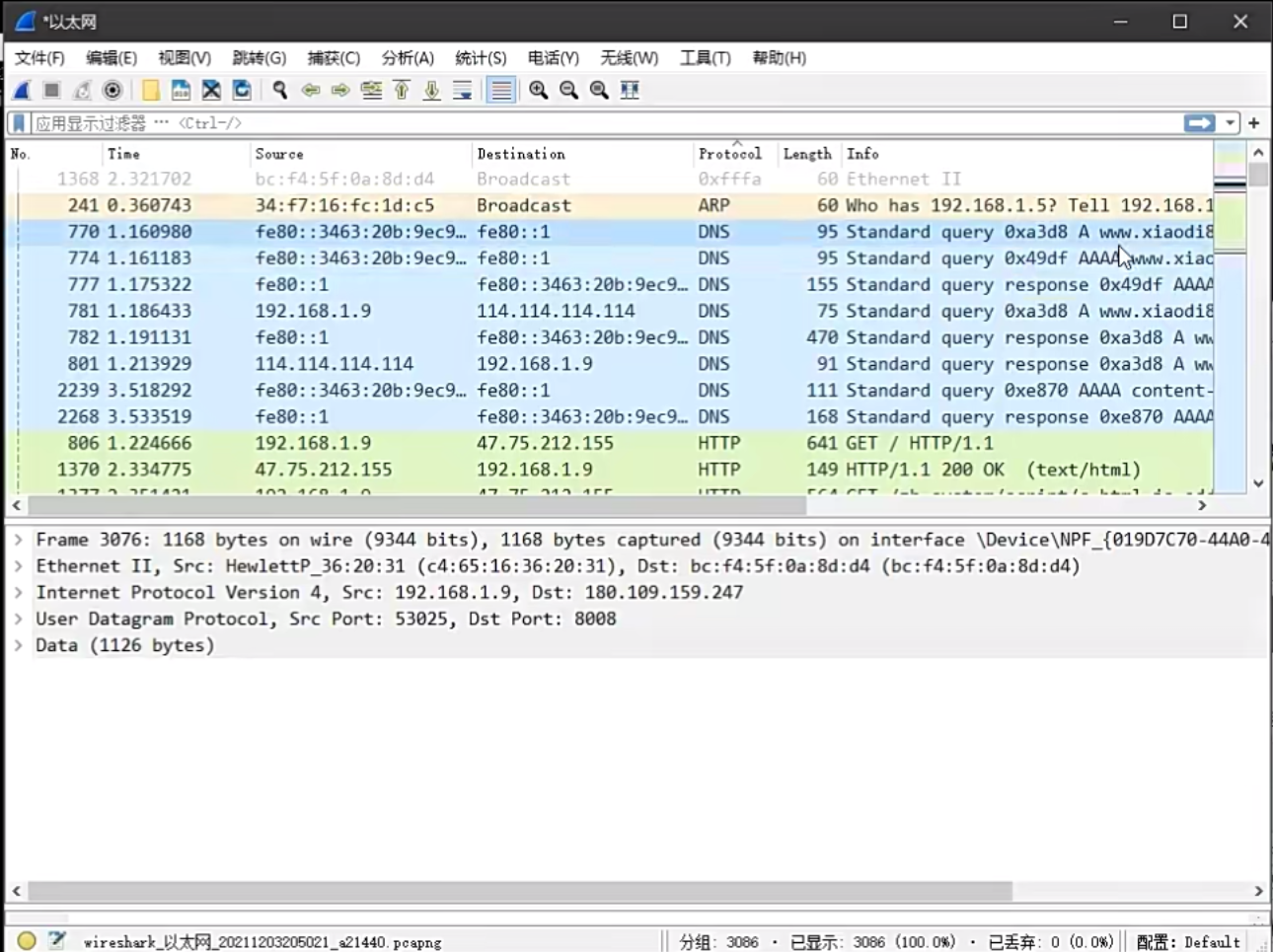
Task: Stop the running packet capture
Action: pyautogui.click(x=52, y=91)
